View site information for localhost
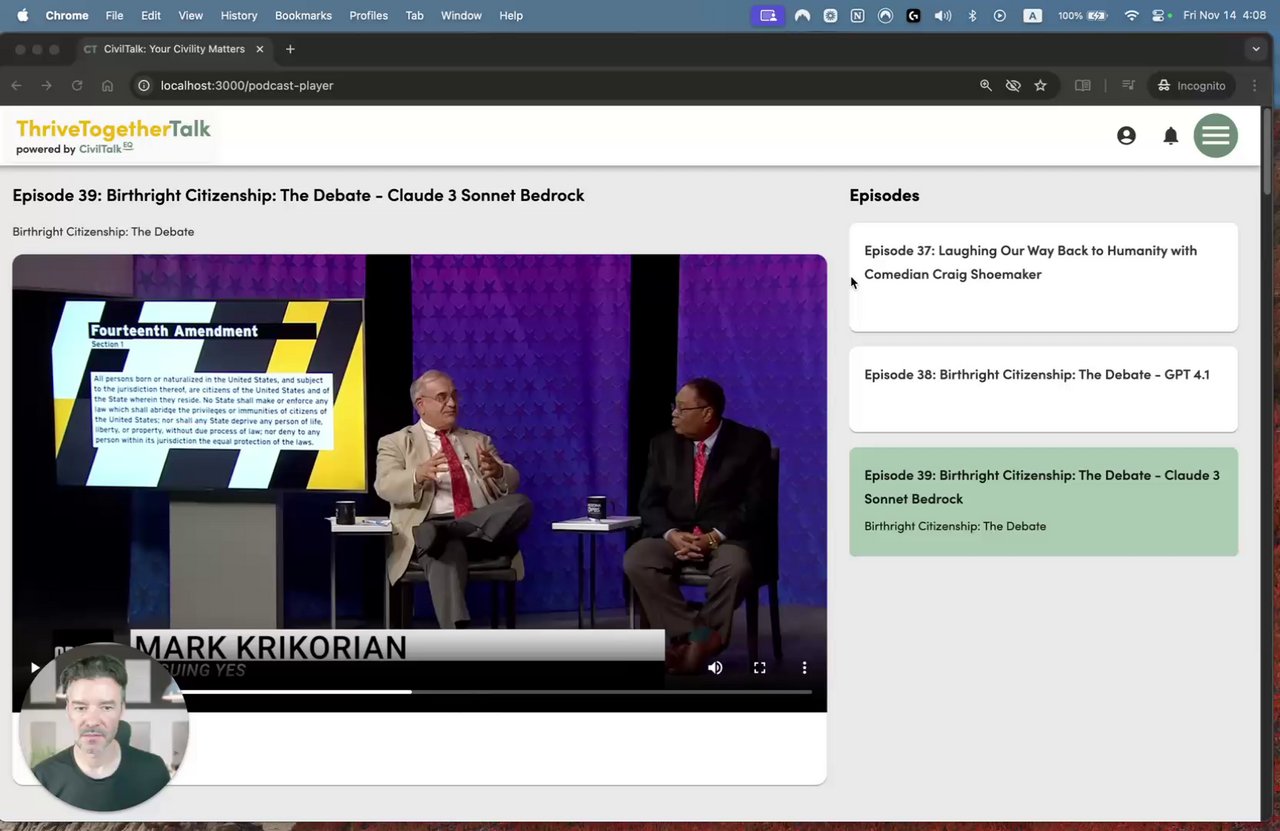 pos(143,86)
